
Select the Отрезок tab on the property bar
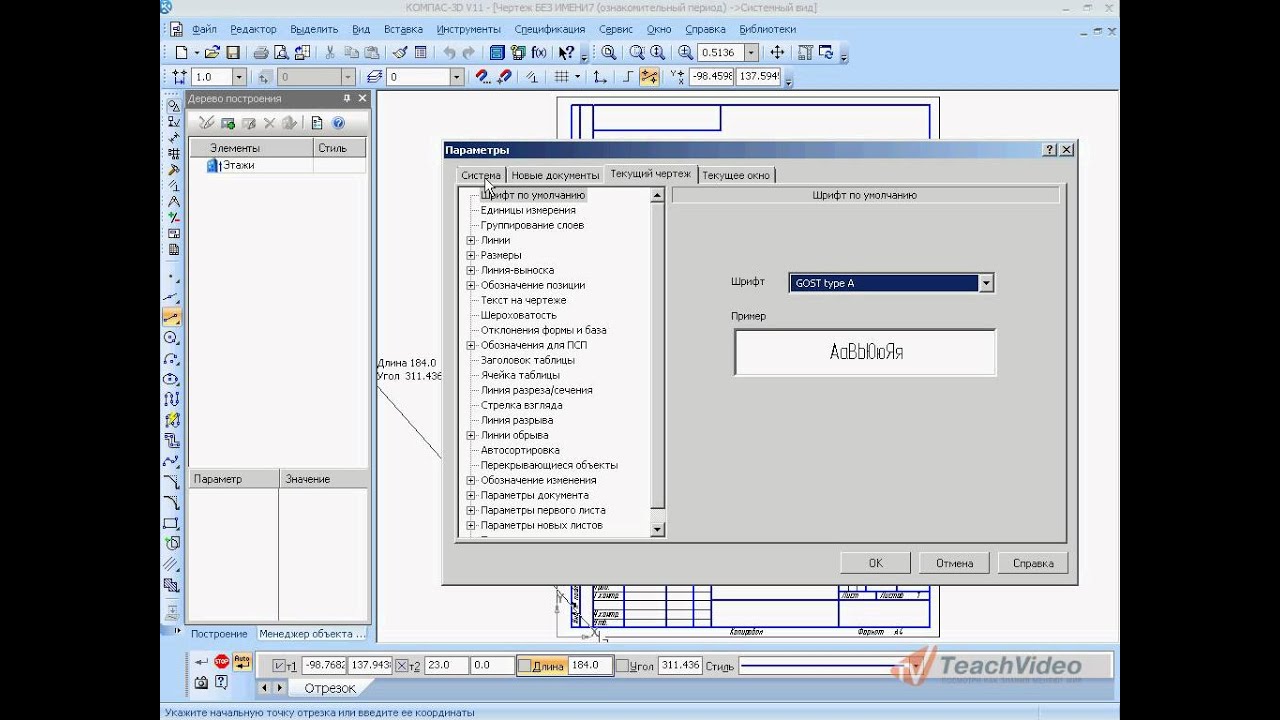(330, 688)
